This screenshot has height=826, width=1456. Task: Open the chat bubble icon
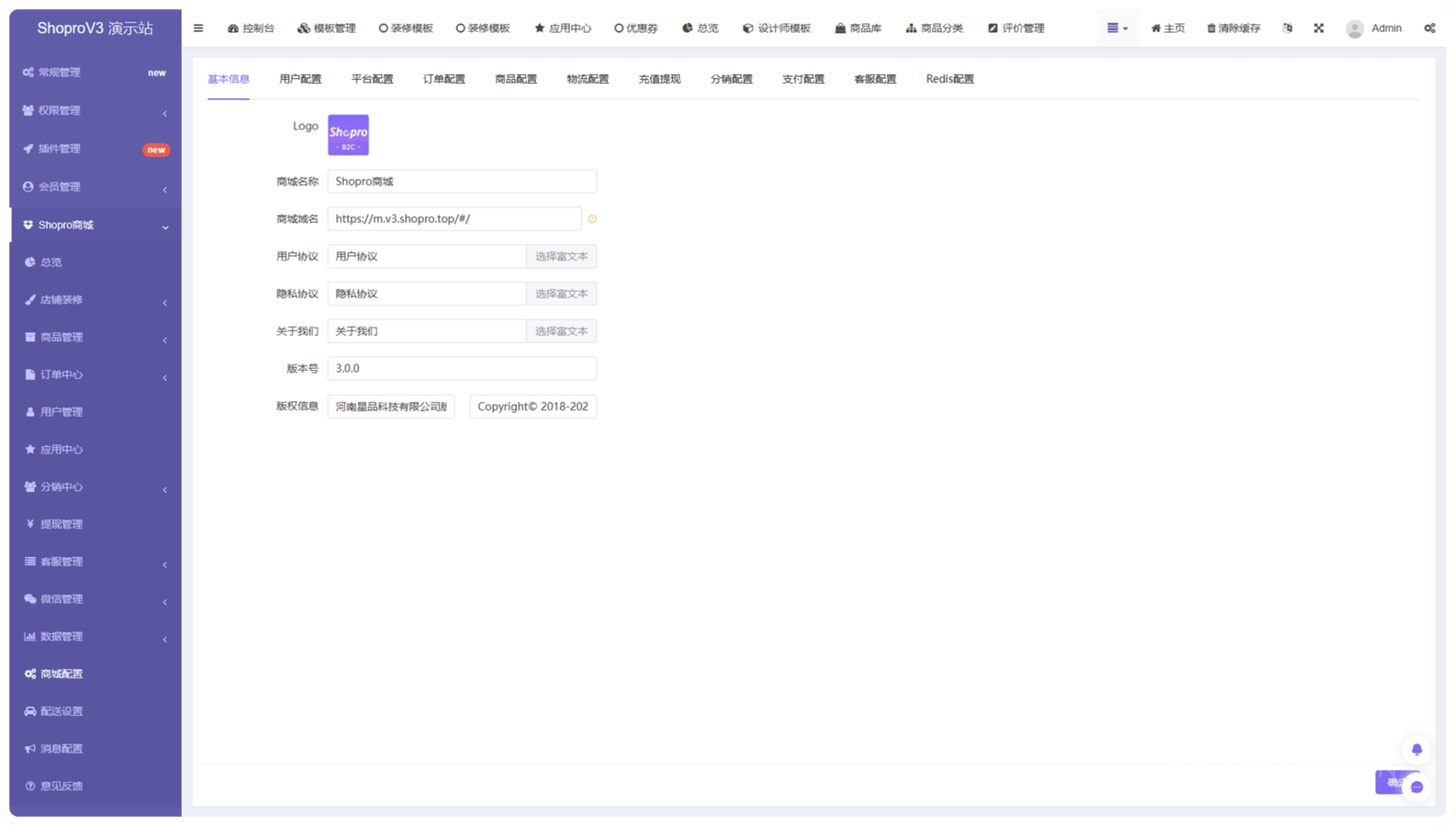pyautogui.click(x=1417, y=787)
